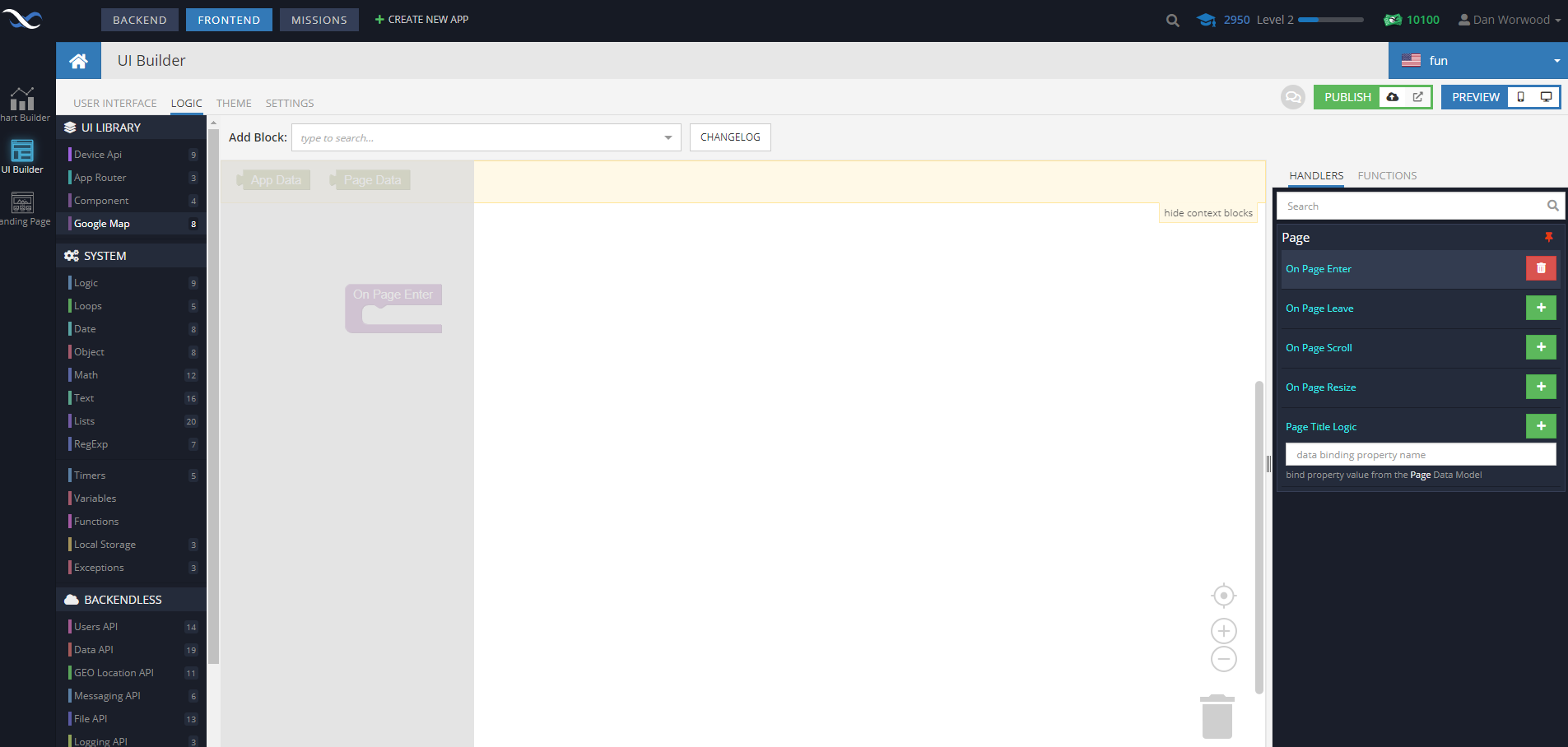Open the fun app selector dropdown
Image resolution: width=1568 pixels, height=747 pixels.
click(x=1478, y=61)
